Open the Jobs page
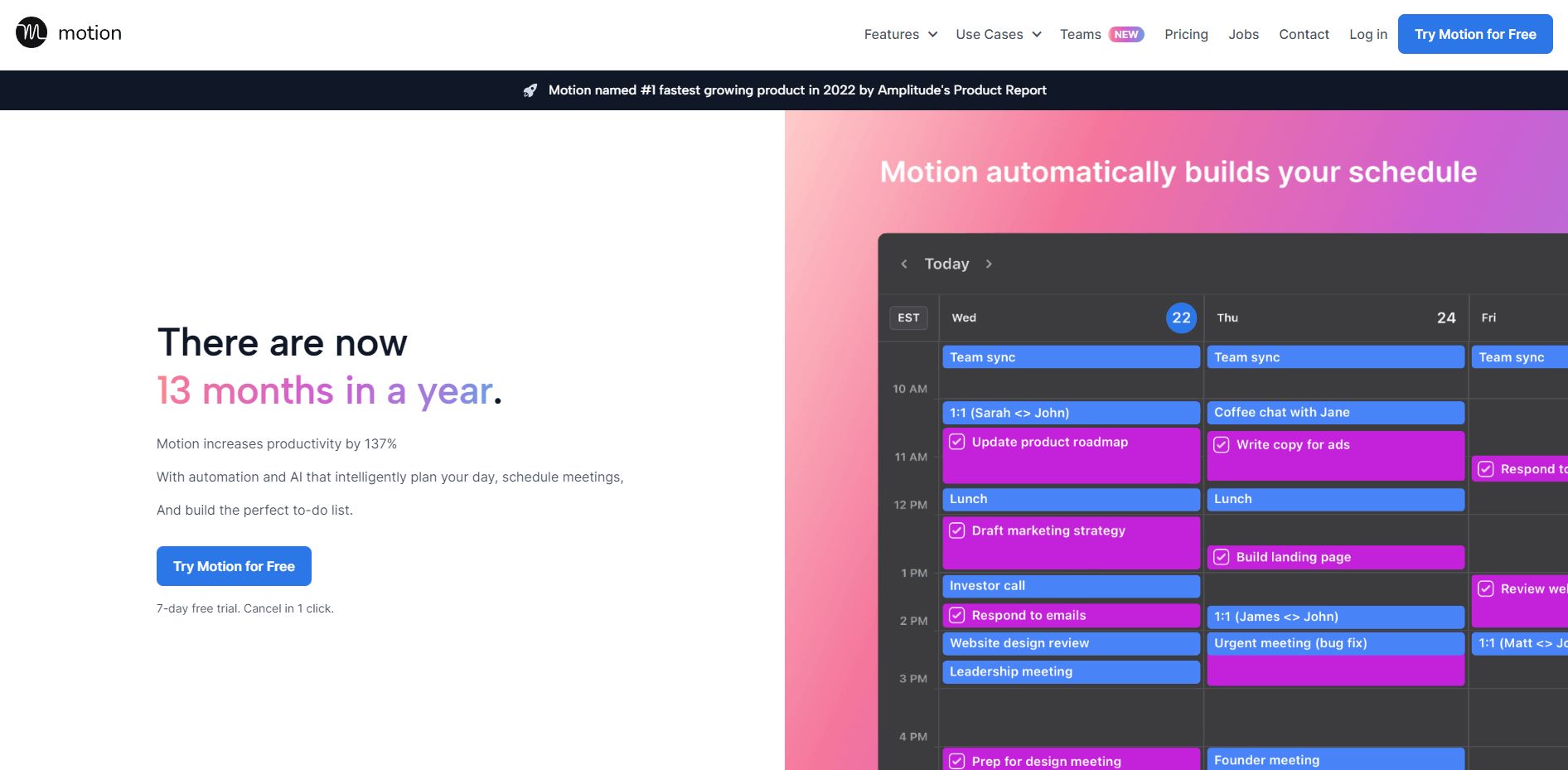Image resolution: width=1568 pixels, height=770 pixels. pyautogui.click(x=1243, y=34)
